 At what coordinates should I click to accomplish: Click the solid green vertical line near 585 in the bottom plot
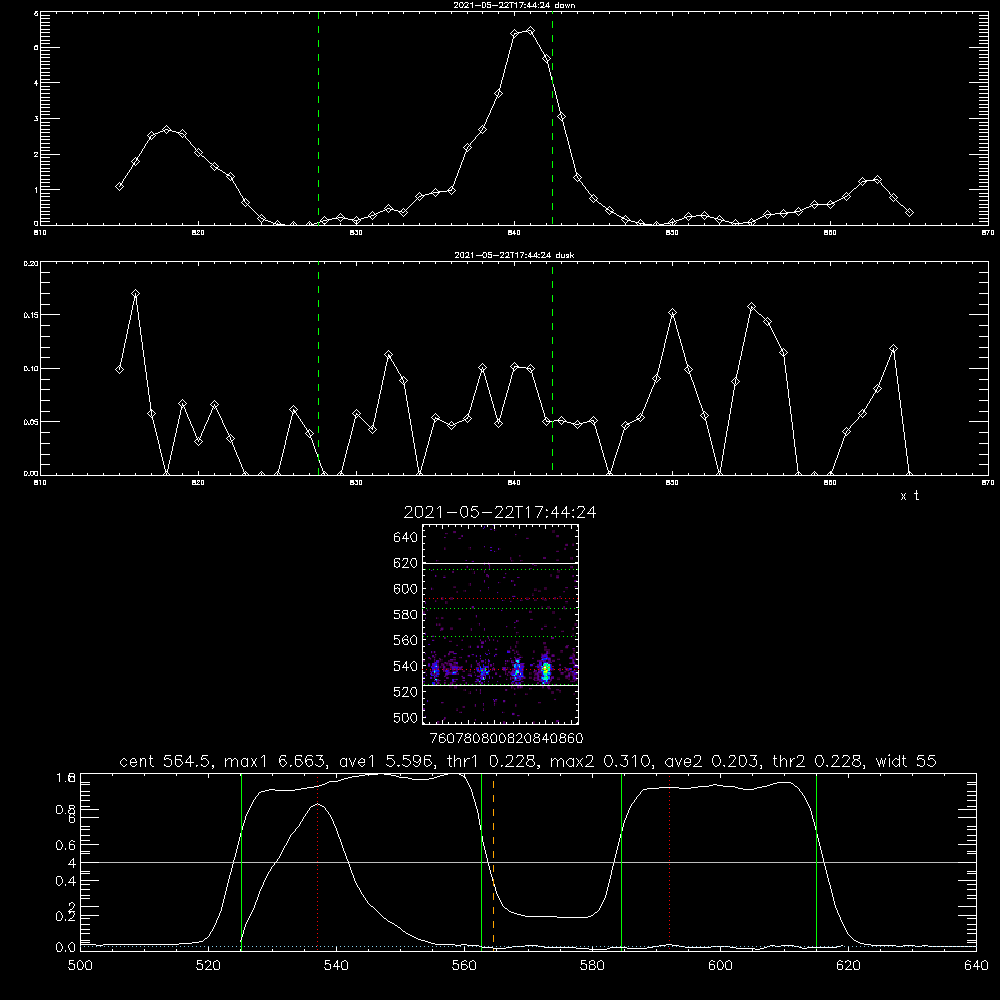point(621,861)
